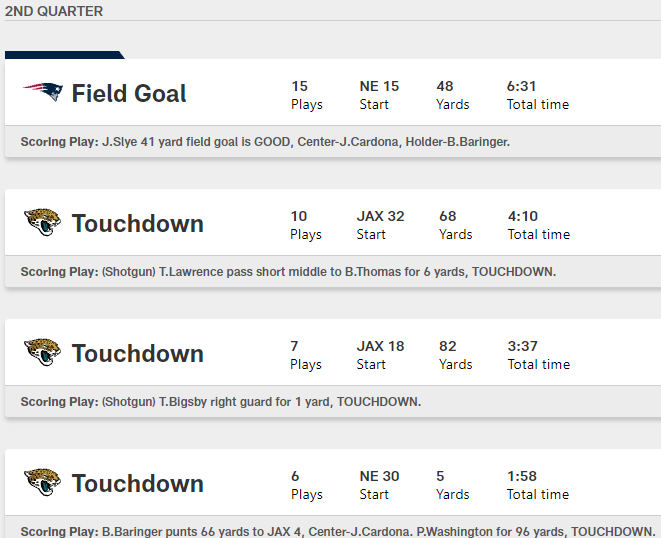Click the T.Lawrence pass to B.Thomas scoring play
This screenshot has height=538, width=661.
(x=328, y=272)
